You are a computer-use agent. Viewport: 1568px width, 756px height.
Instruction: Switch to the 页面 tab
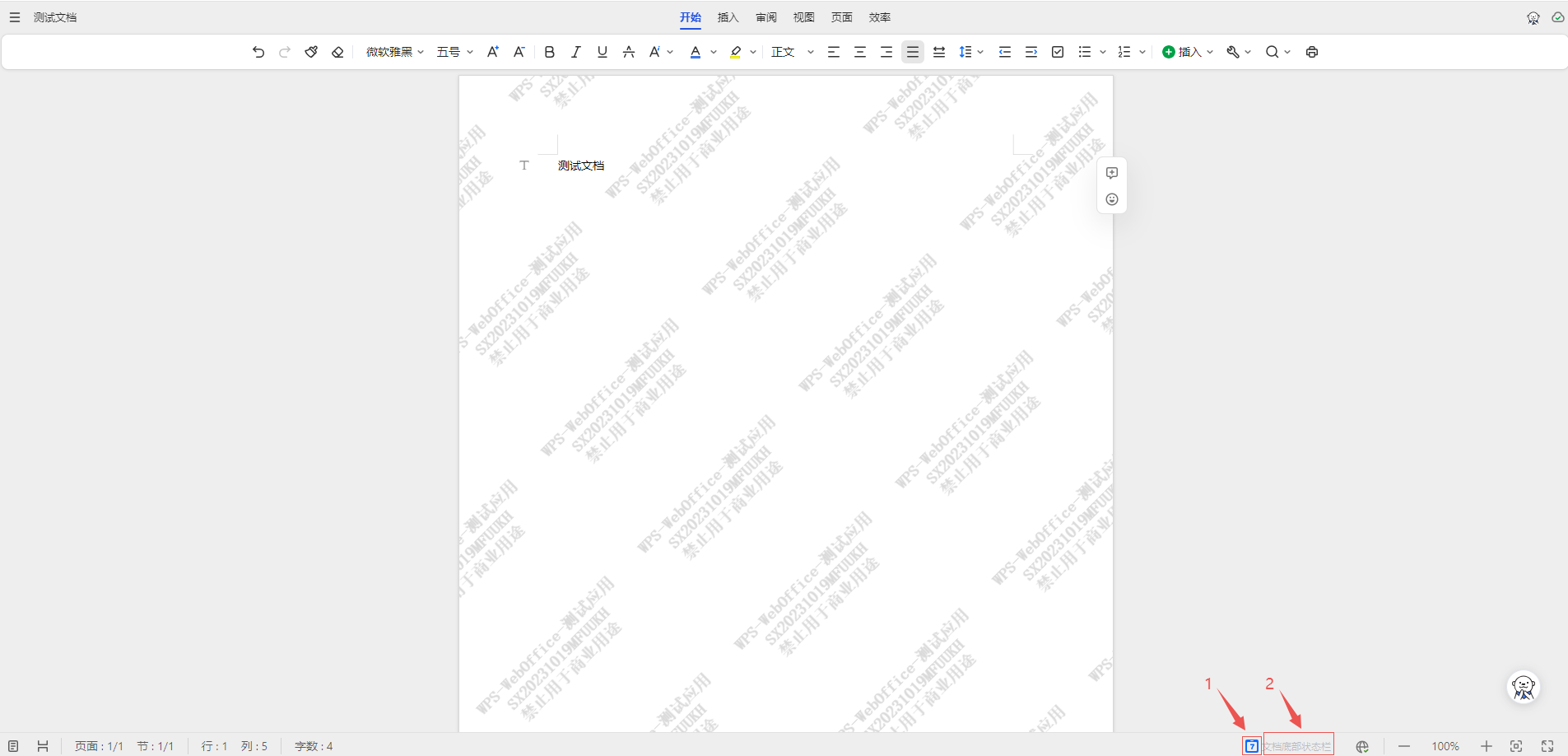(842, 17)
